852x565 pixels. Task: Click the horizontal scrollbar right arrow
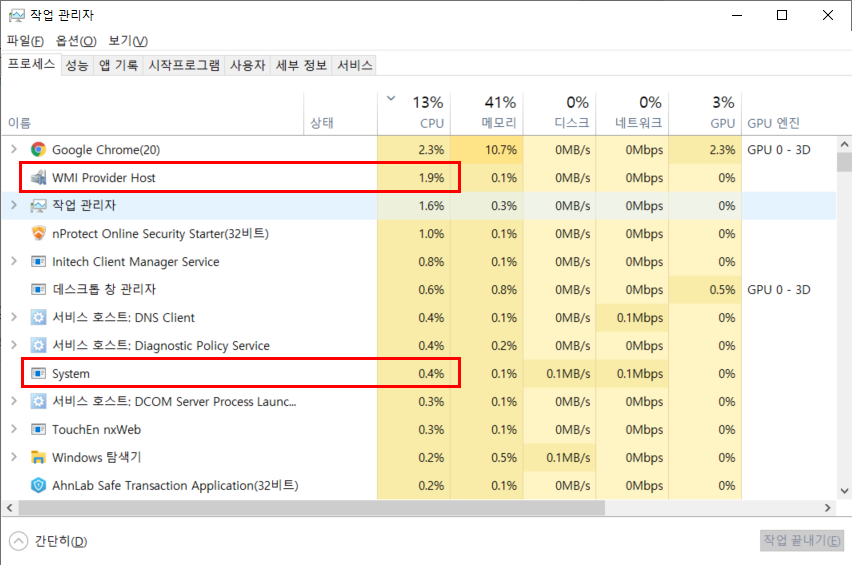[828, 508]
